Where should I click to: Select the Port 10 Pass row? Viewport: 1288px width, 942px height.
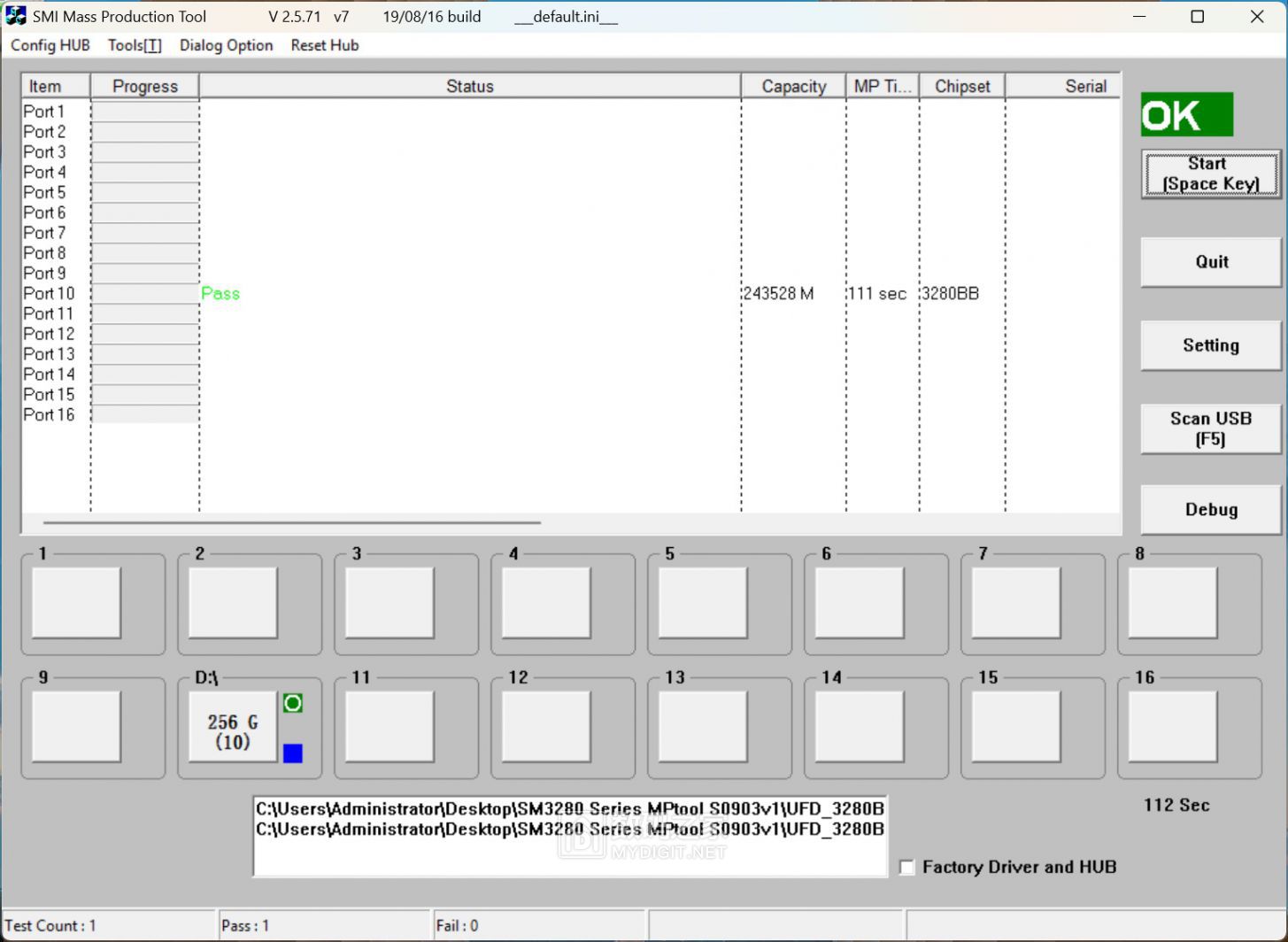(x=469, y=294)
